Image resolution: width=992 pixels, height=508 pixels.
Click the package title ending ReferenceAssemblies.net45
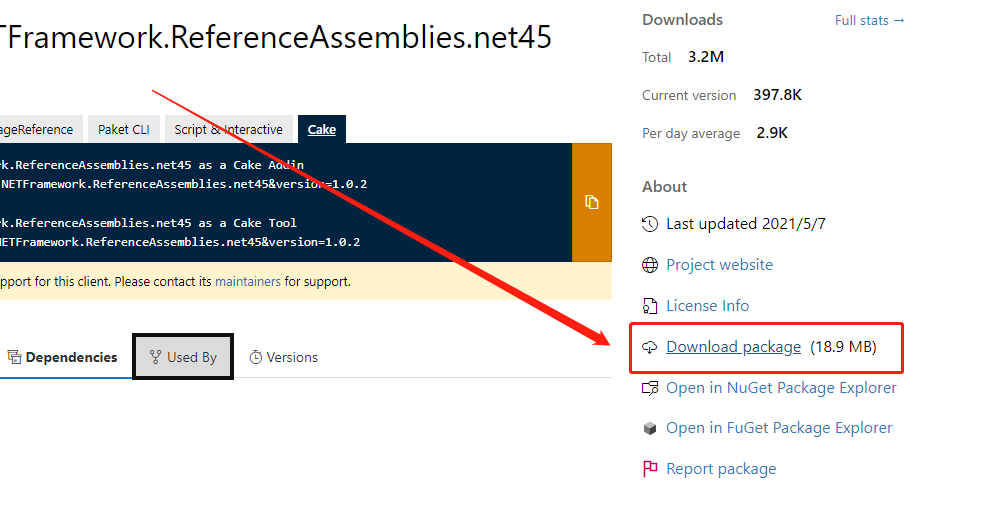(275, 37)
